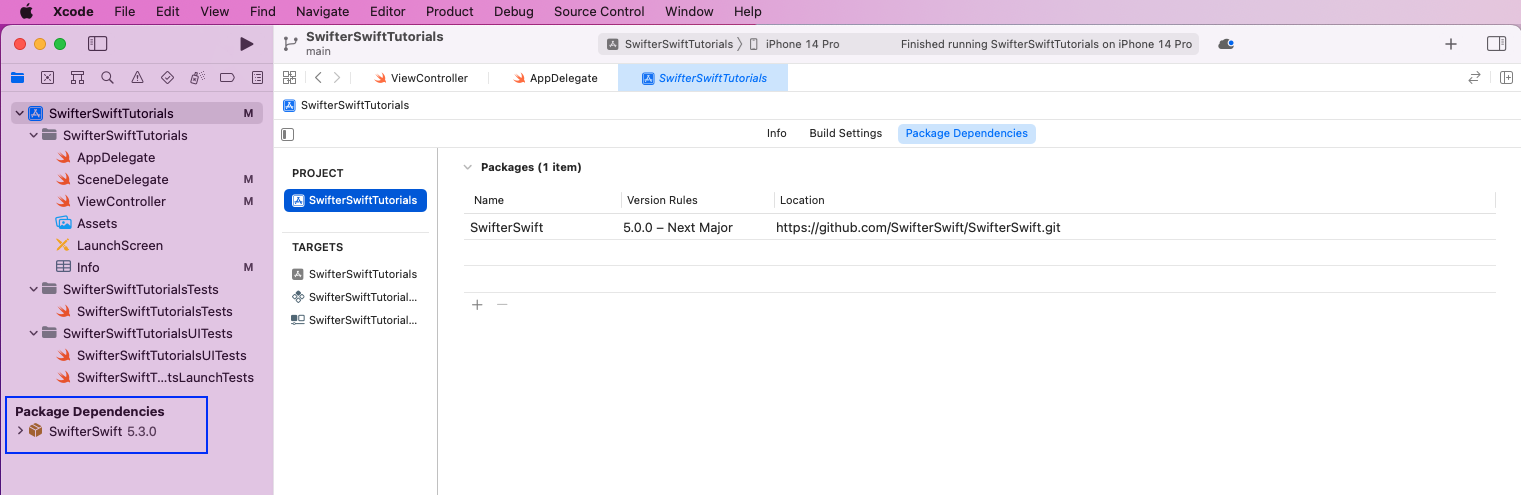The height and width of the screenshot is (495, 1521).
Task: Add editor split on right
Action: click(x=1506, y=78)
